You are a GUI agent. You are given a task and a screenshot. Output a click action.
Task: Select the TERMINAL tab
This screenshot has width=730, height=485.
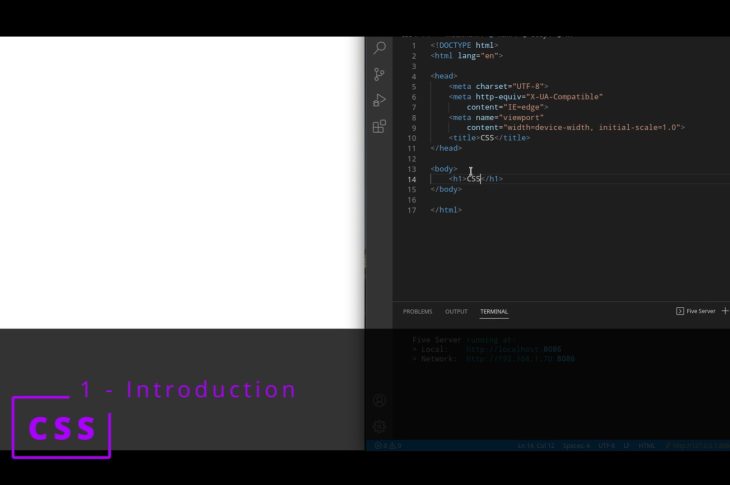coord(494,311)
